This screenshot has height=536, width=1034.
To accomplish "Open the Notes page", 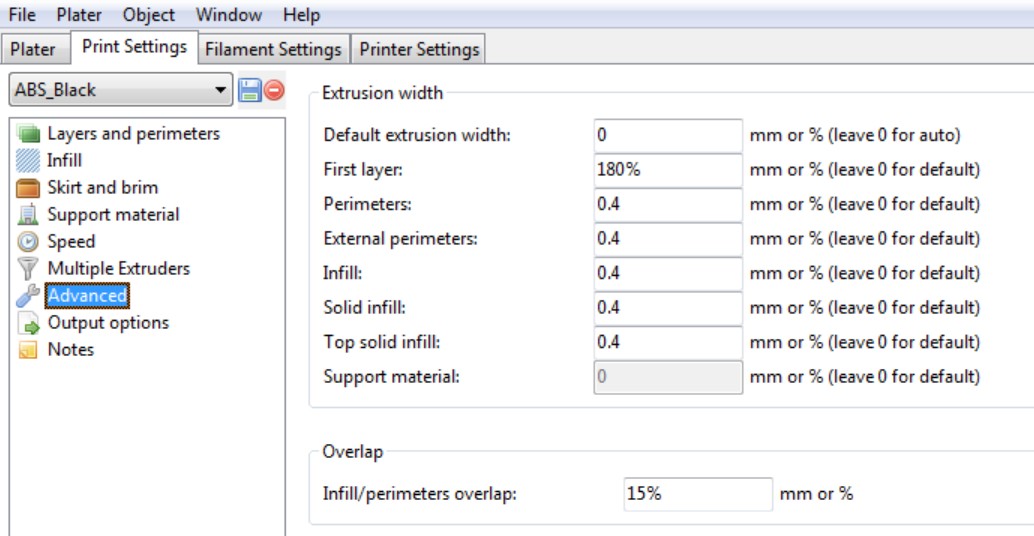I will click(x=70, y=350).
